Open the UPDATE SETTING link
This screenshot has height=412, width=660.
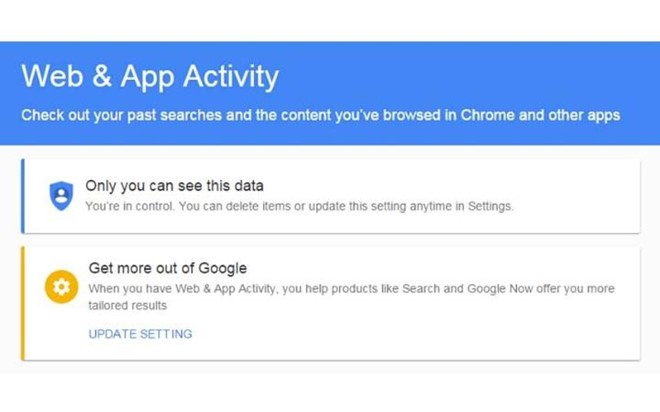140,334
